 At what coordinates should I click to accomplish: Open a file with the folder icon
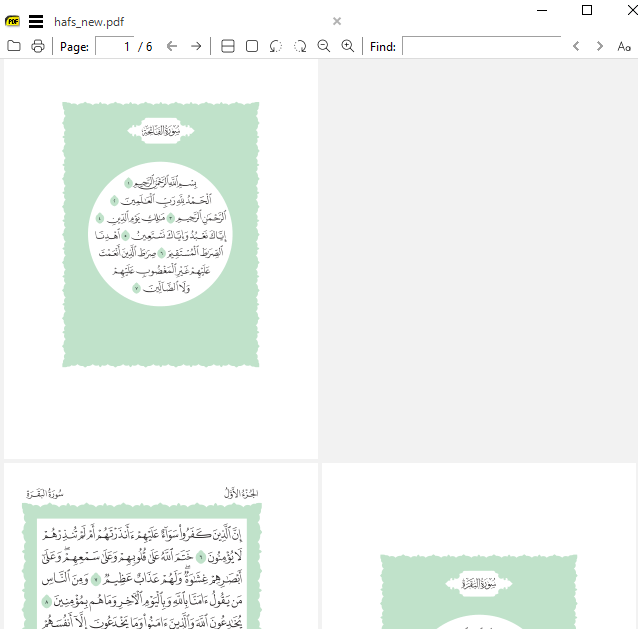(x=14, y=46)
